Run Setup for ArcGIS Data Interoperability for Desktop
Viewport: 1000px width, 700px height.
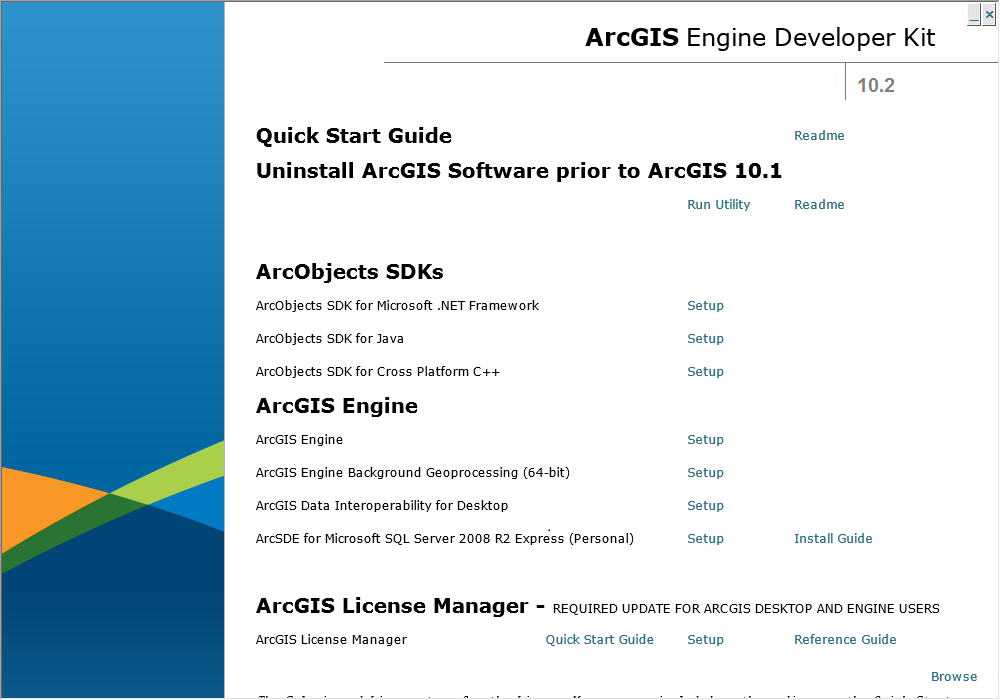click(705, 505)
